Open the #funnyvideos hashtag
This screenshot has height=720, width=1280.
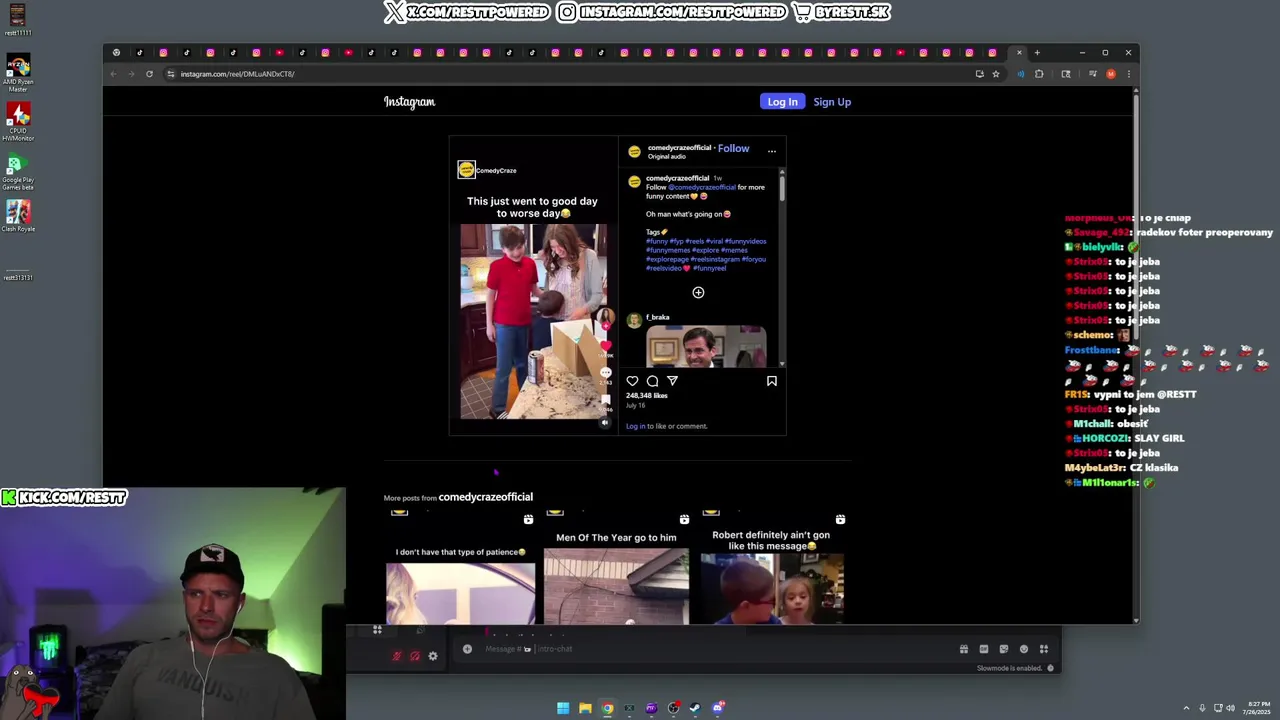(745, 241)
